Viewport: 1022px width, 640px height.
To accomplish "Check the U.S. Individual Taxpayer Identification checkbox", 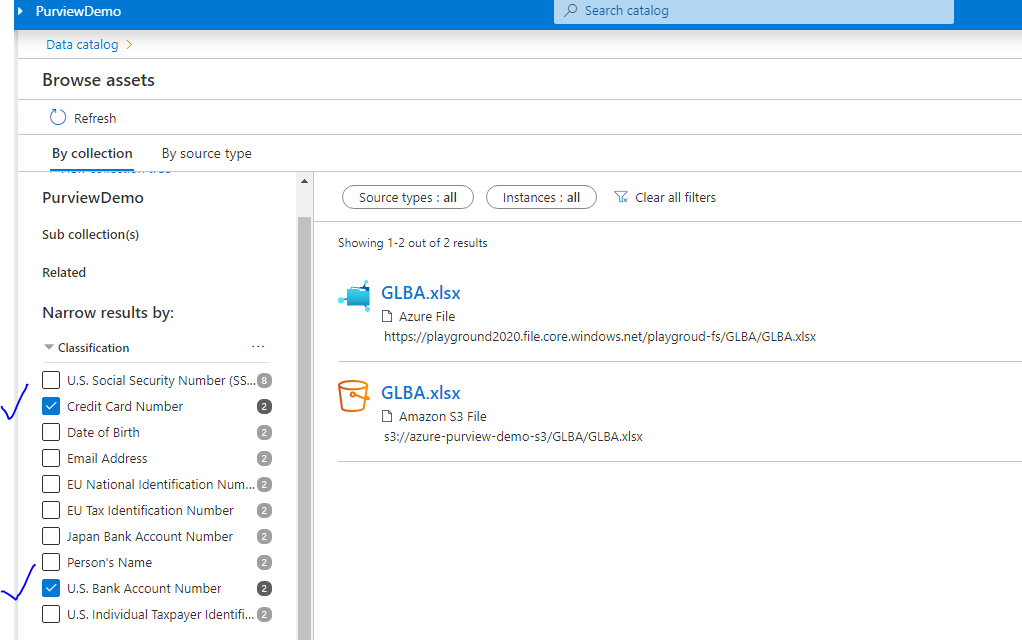I will click(x=51, y=614).
